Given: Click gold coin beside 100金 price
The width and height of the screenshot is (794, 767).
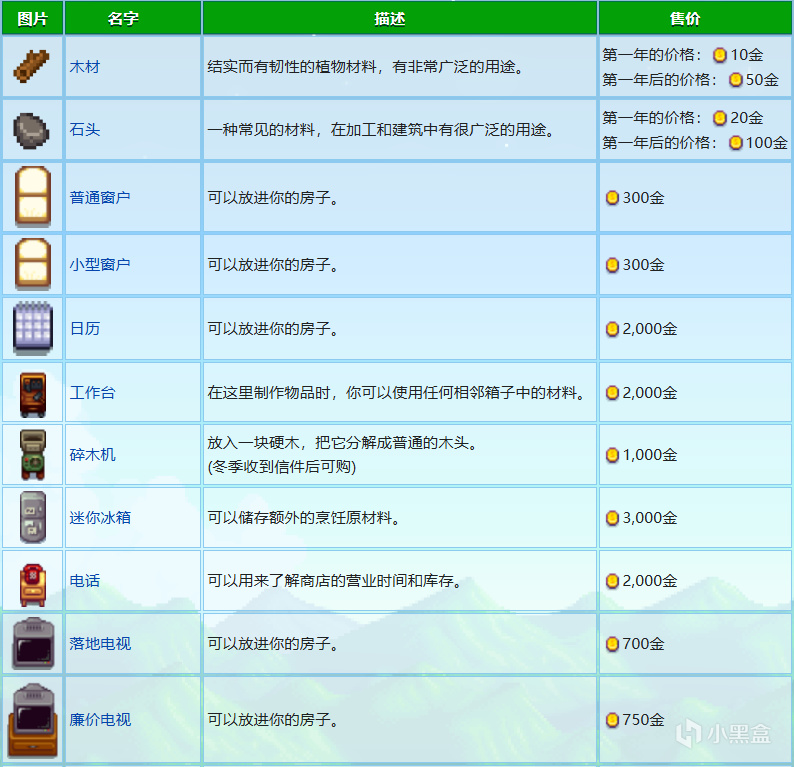Looking at the screenshot, I should pos(736,143).
